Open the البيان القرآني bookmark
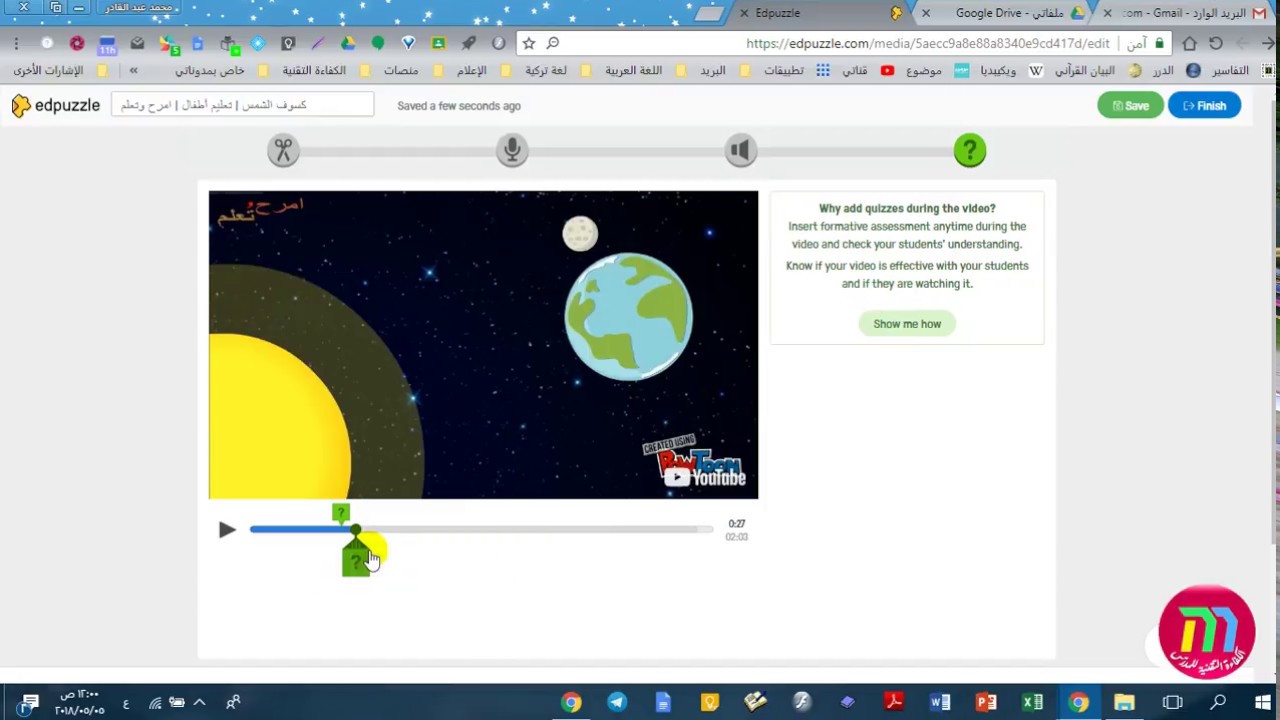This screenshot has height=720, width=1280. point(1097,70)
